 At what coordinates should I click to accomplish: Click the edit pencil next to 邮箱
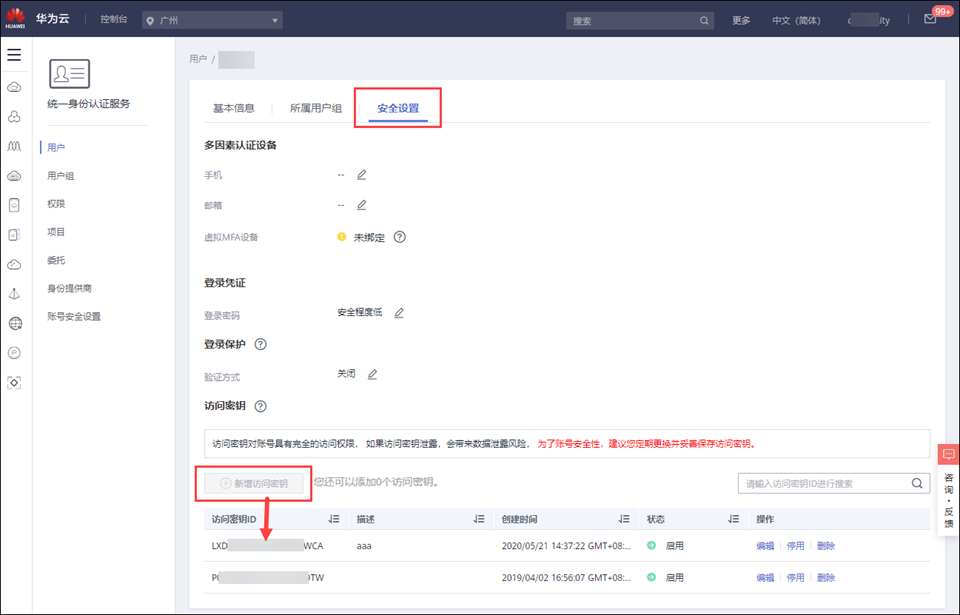point(362,206)
